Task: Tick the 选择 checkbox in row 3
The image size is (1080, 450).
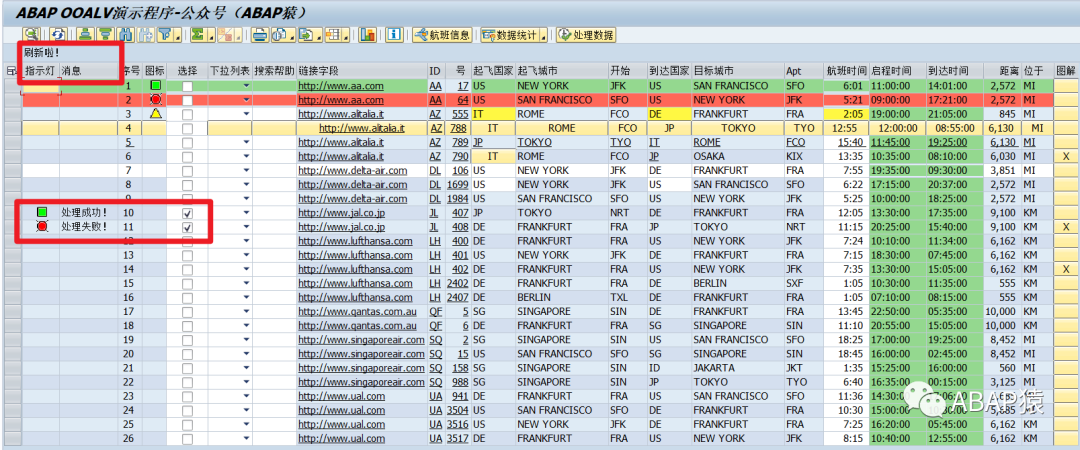Action: [187, 114]
